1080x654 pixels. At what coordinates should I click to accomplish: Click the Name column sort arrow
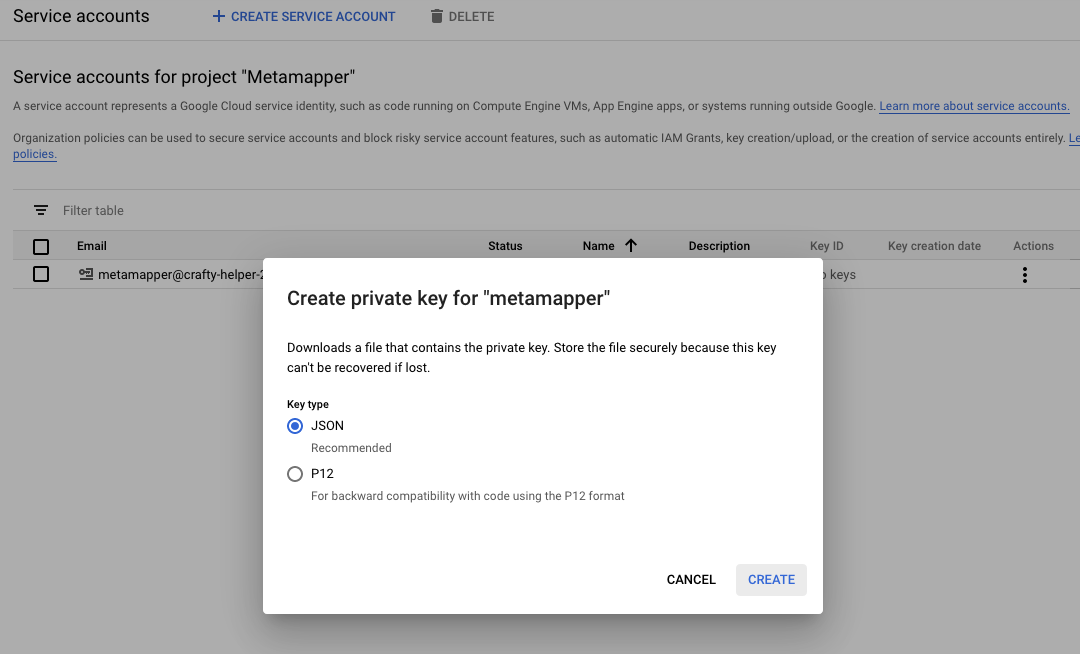click(x=631, y=246)
